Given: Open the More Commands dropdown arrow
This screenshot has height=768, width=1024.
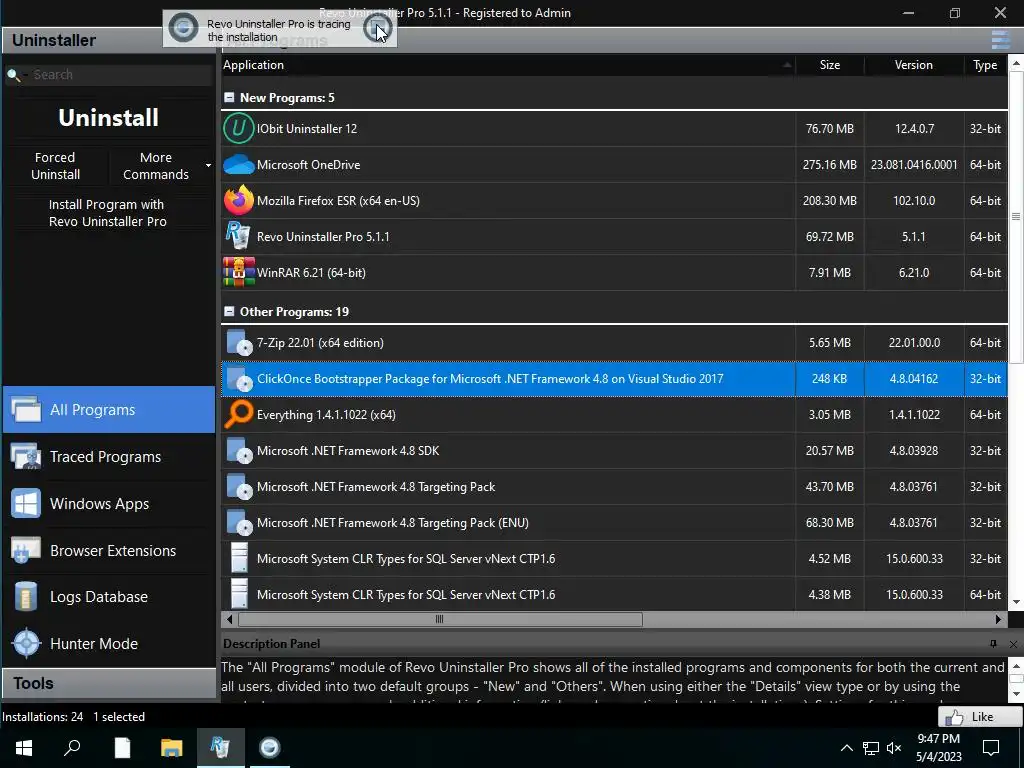Looking at the screenshot, I should pyautogui.click(x=208, y=165).
